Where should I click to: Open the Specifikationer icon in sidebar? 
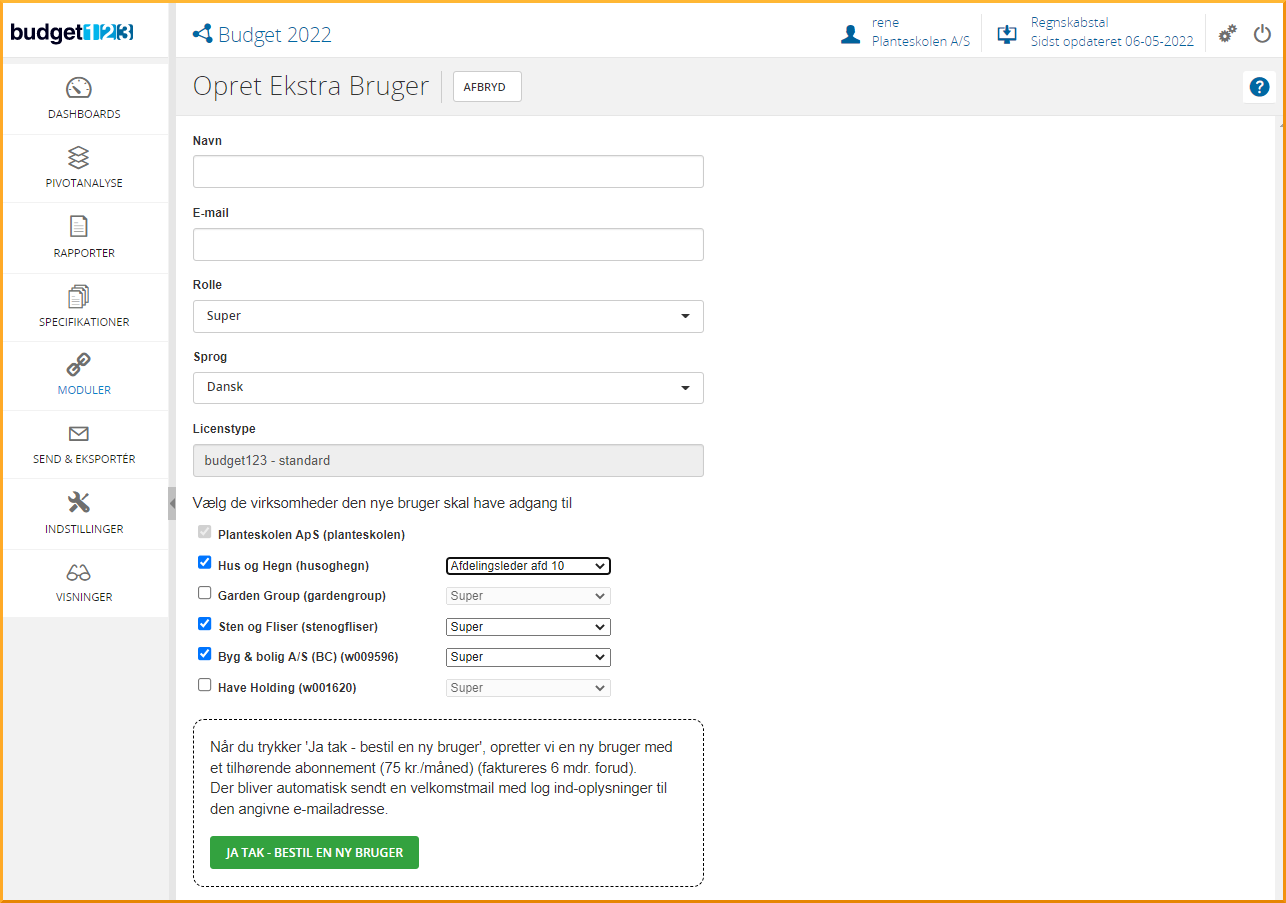tap(79, 296)
